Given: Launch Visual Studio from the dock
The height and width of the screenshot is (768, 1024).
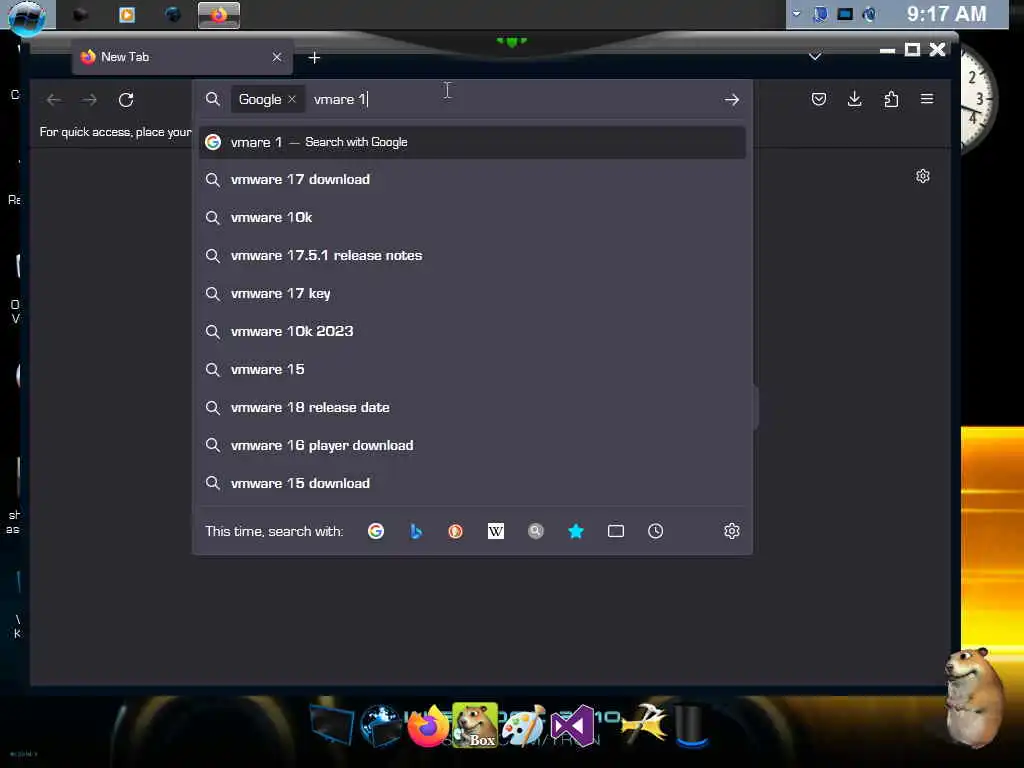Looking at the screenshot, I should coord(573,726).
